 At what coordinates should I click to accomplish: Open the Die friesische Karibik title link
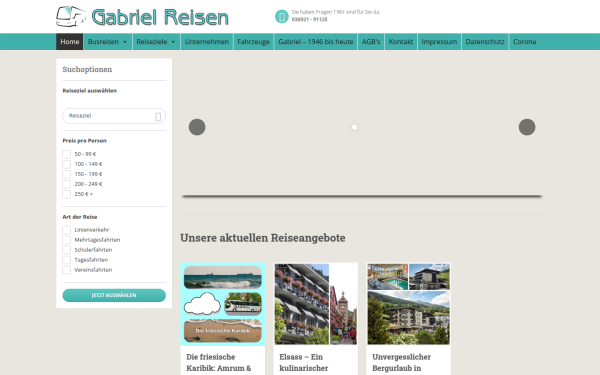pos(218,363)
